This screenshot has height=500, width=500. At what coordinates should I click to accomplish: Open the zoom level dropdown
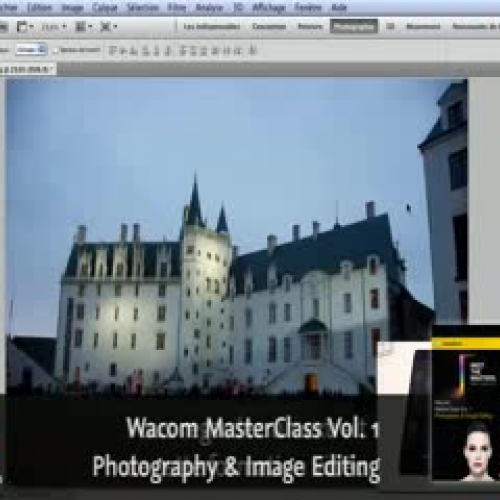(54, 26)
